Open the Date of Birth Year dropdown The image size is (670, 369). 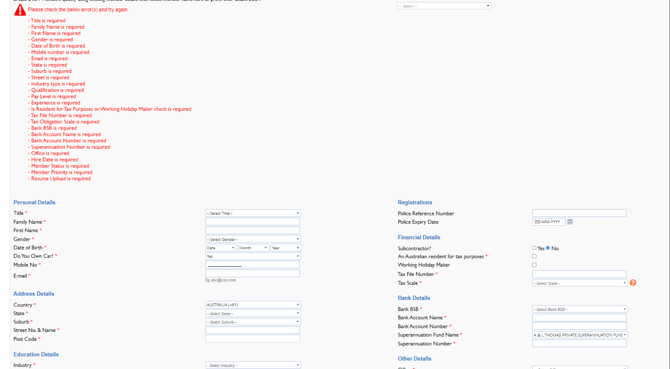(285, 248)
